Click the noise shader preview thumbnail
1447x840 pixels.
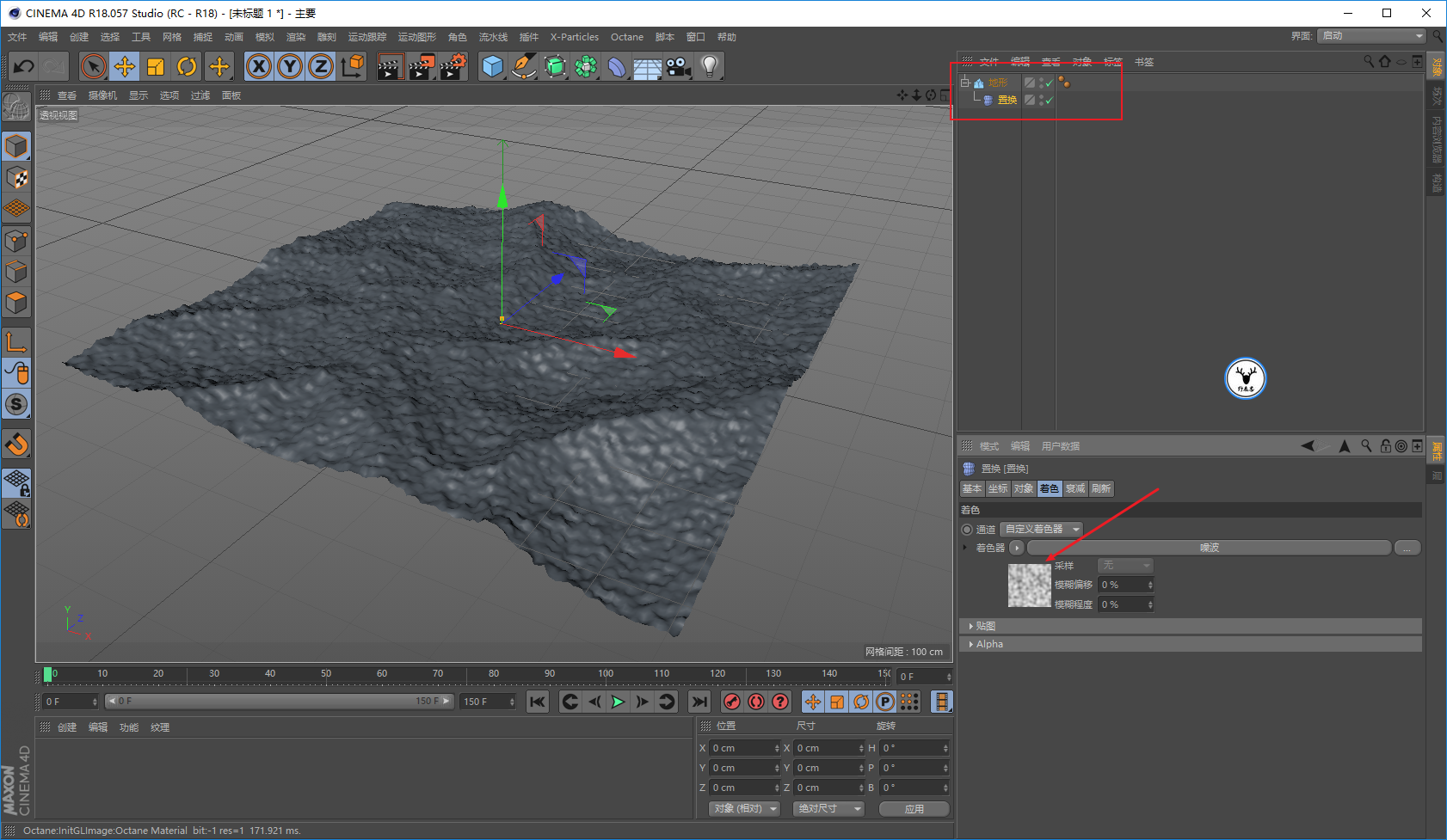pyautogui.click(x=1029, y=585)
